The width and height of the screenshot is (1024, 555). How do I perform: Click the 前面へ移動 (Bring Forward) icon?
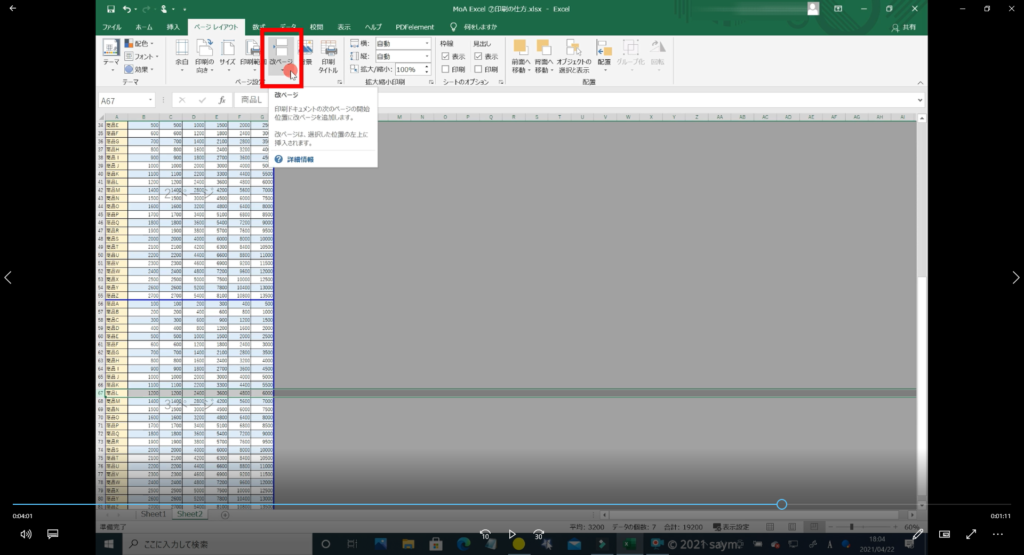(521, 55)
